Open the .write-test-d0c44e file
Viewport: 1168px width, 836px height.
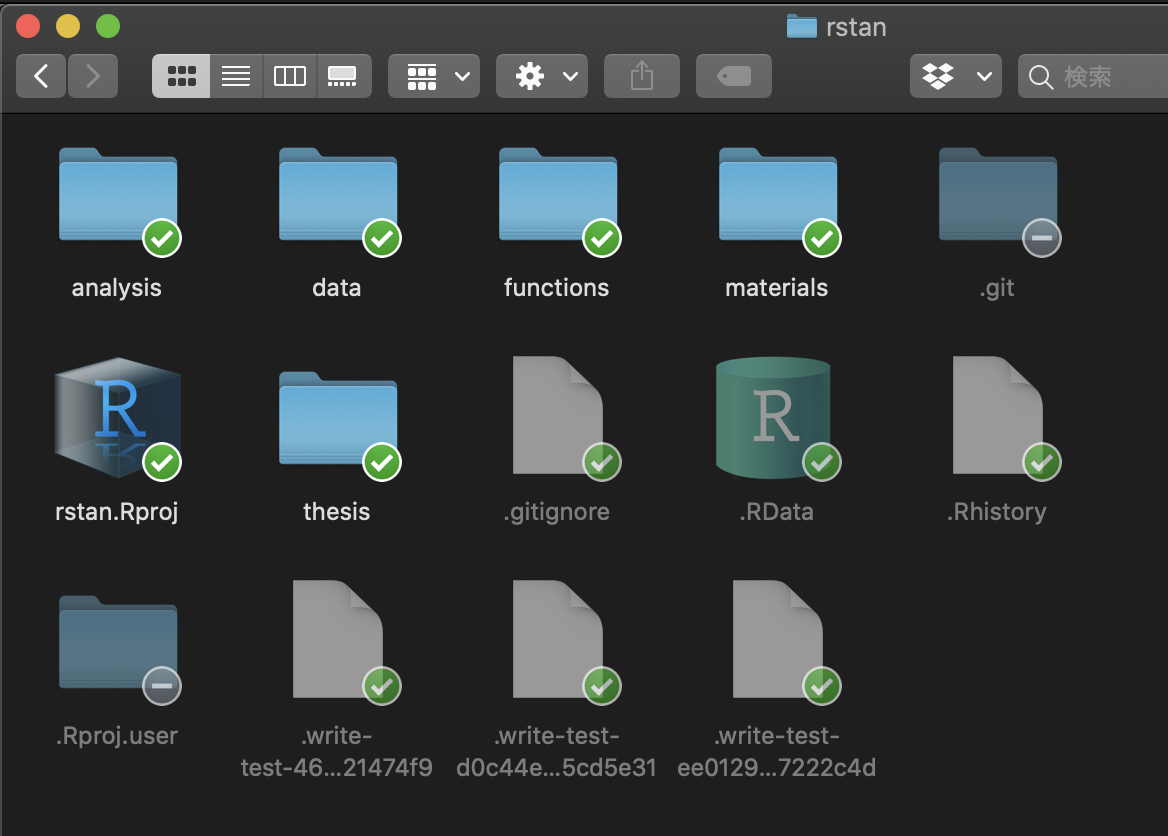[557, 640]
